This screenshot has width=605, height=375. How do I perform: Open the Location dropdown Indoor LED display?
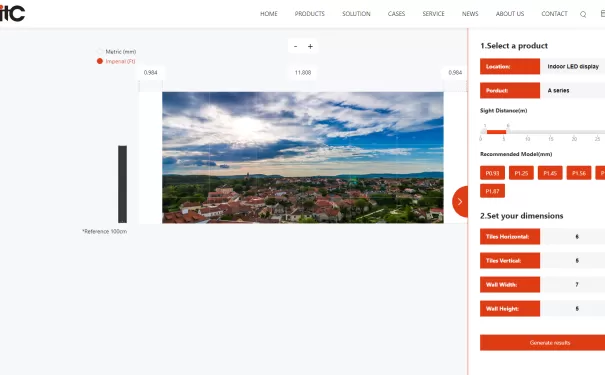tap(573, 66)
